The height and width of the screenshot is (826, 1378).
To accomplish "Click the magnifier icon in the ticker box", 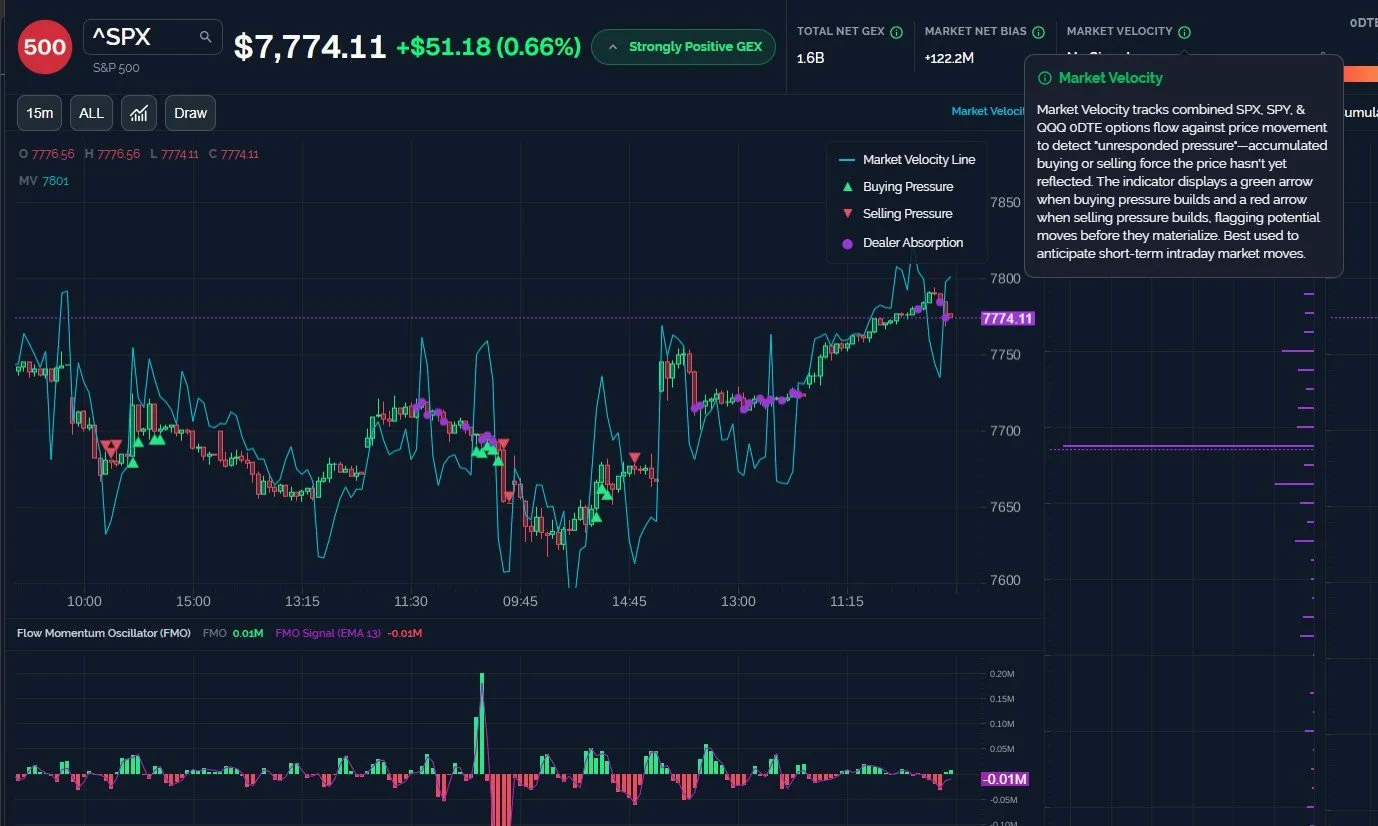I will (206, 37).
